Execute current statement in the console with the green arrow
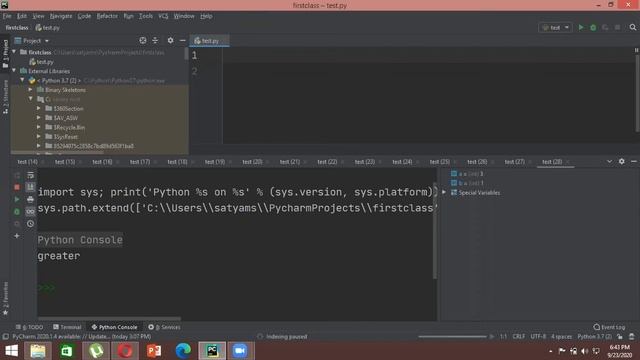 click(17, 199)
